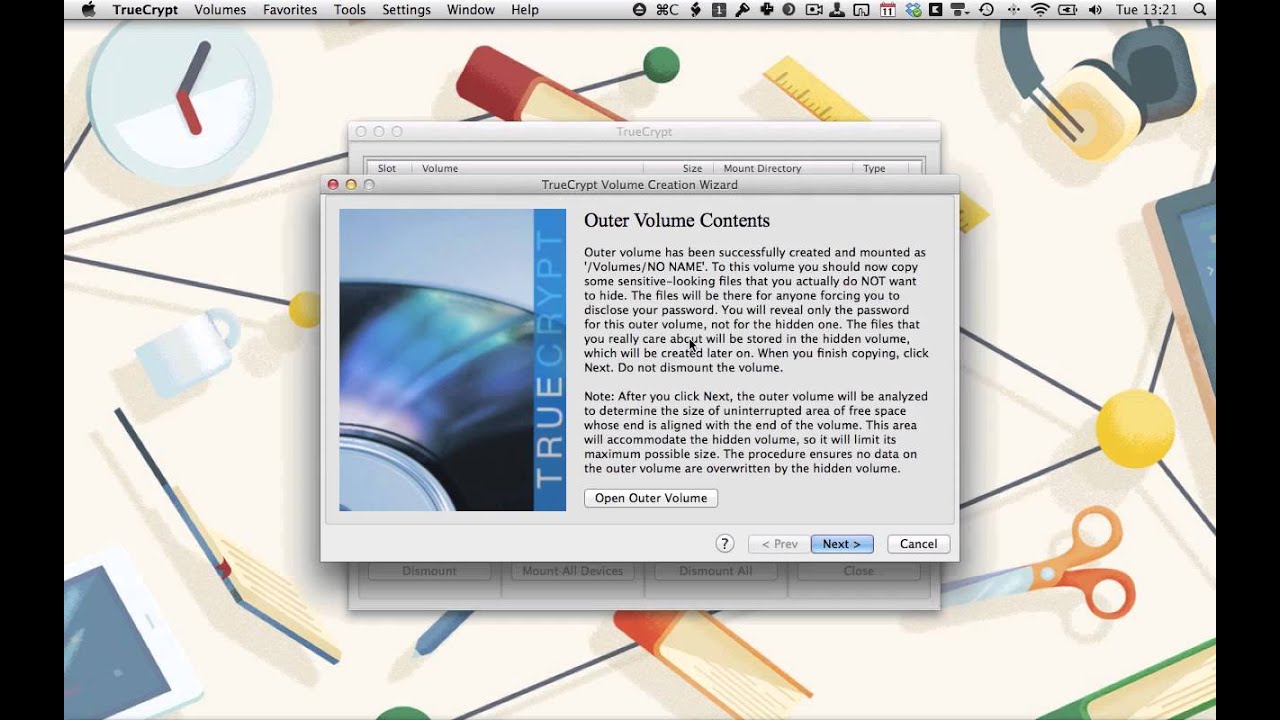Click the 1Password key icon in menu bar
This screenshot has width=1280, height=720.
coord(743,10)
